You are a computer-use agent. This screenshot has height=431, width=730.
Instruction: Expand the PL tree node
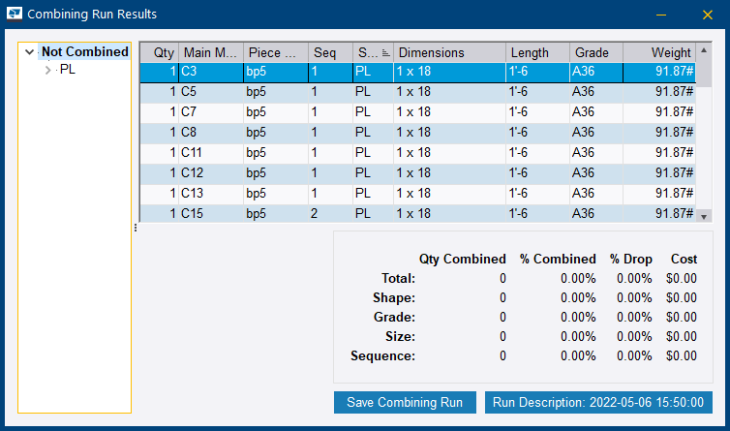pyautogui.click(x=47, y=70)
